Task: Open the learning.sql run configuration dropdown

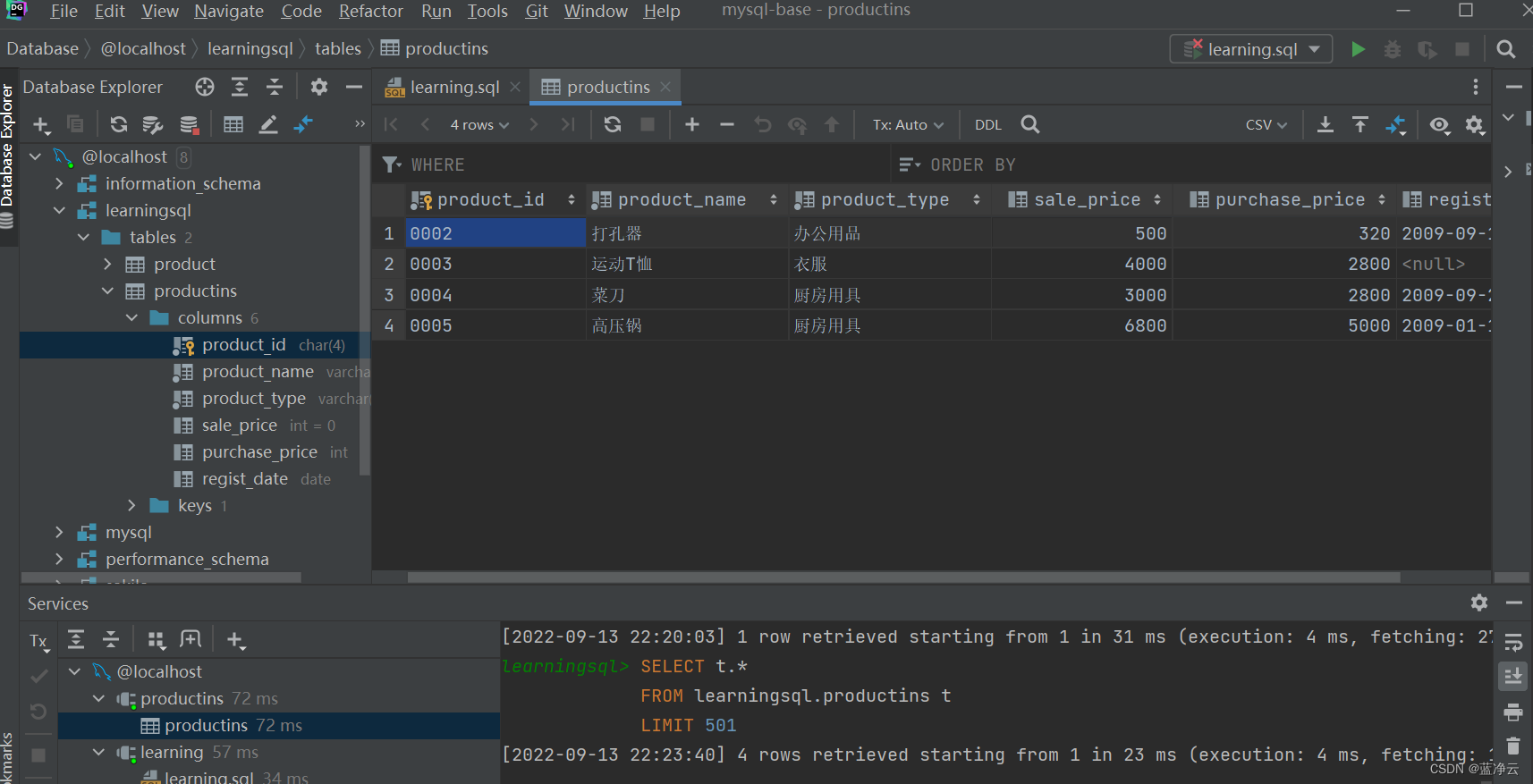Action: 1251,49
